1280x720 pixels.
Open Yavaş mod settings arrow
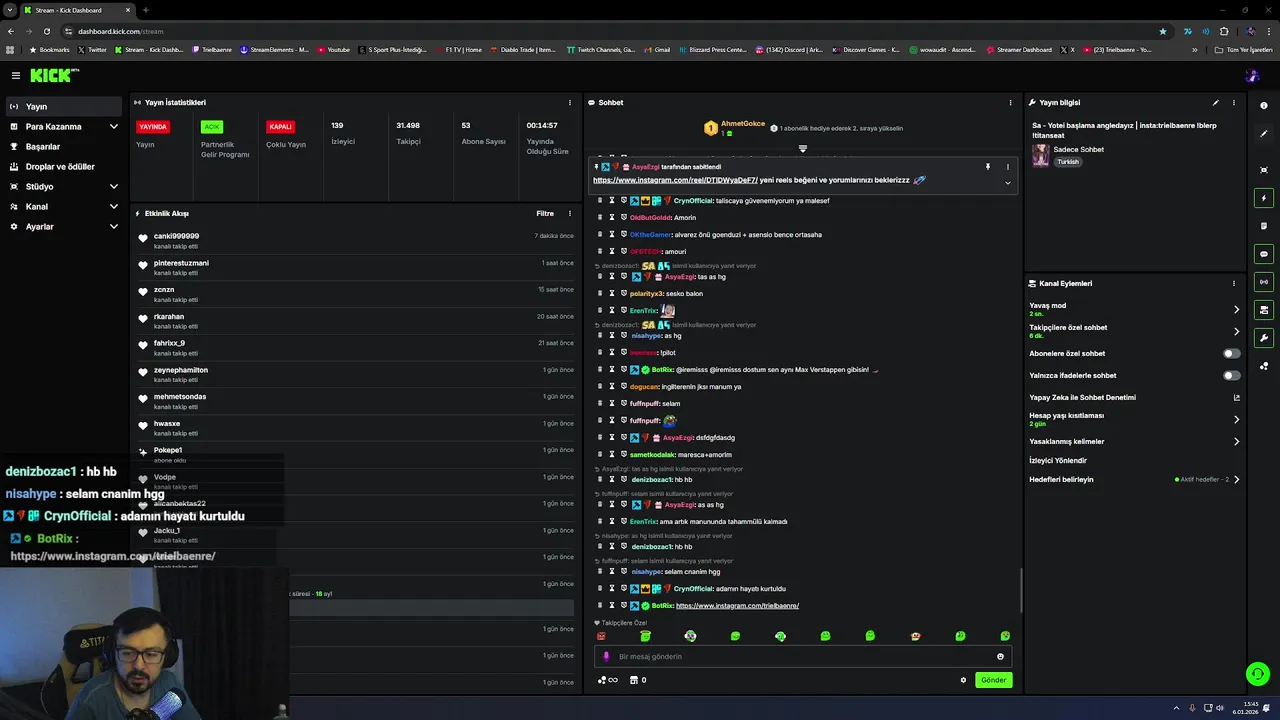(1237, 309)
